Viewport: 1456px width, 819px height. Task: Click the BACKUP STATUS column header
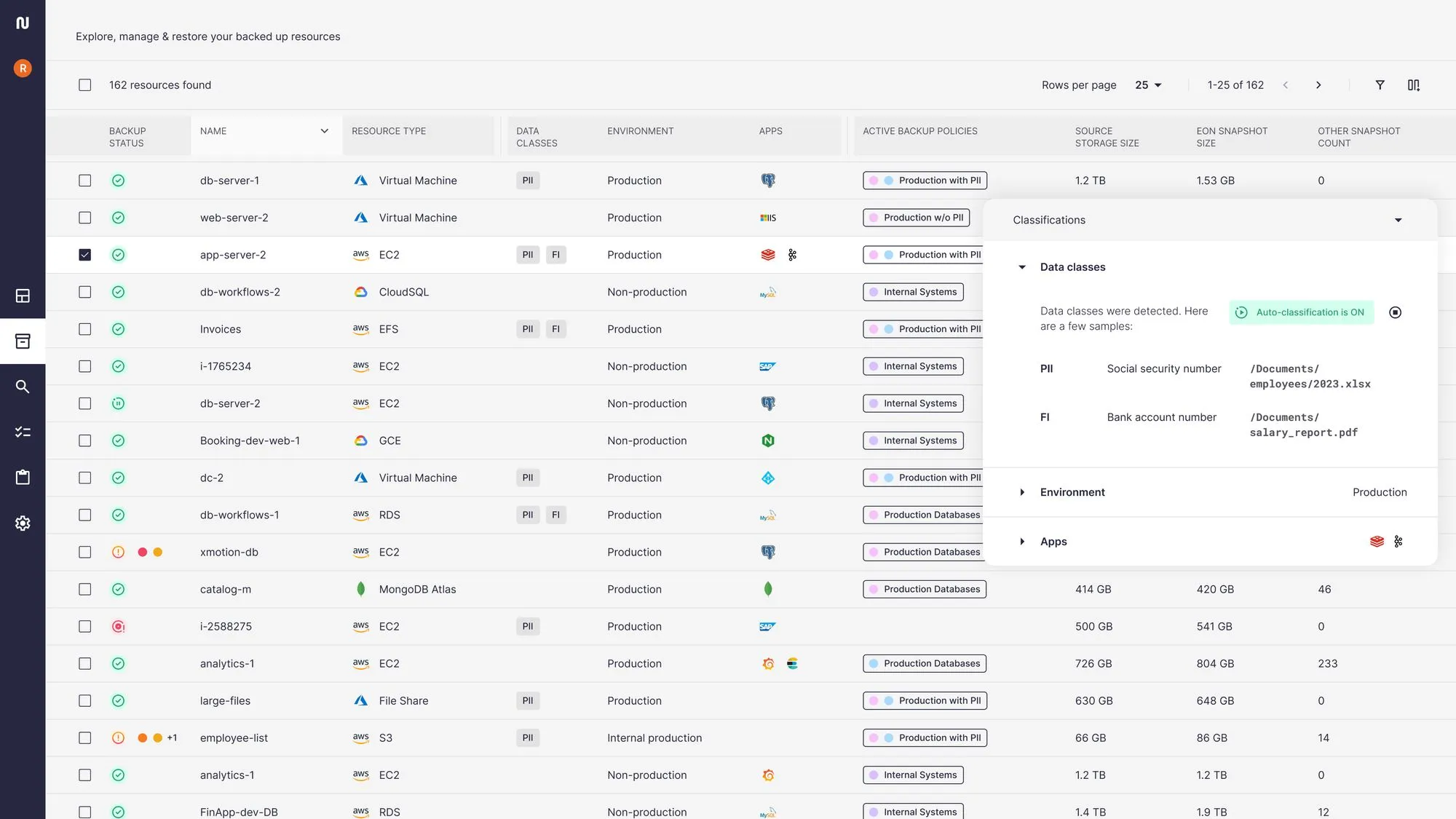coord(127,137)
